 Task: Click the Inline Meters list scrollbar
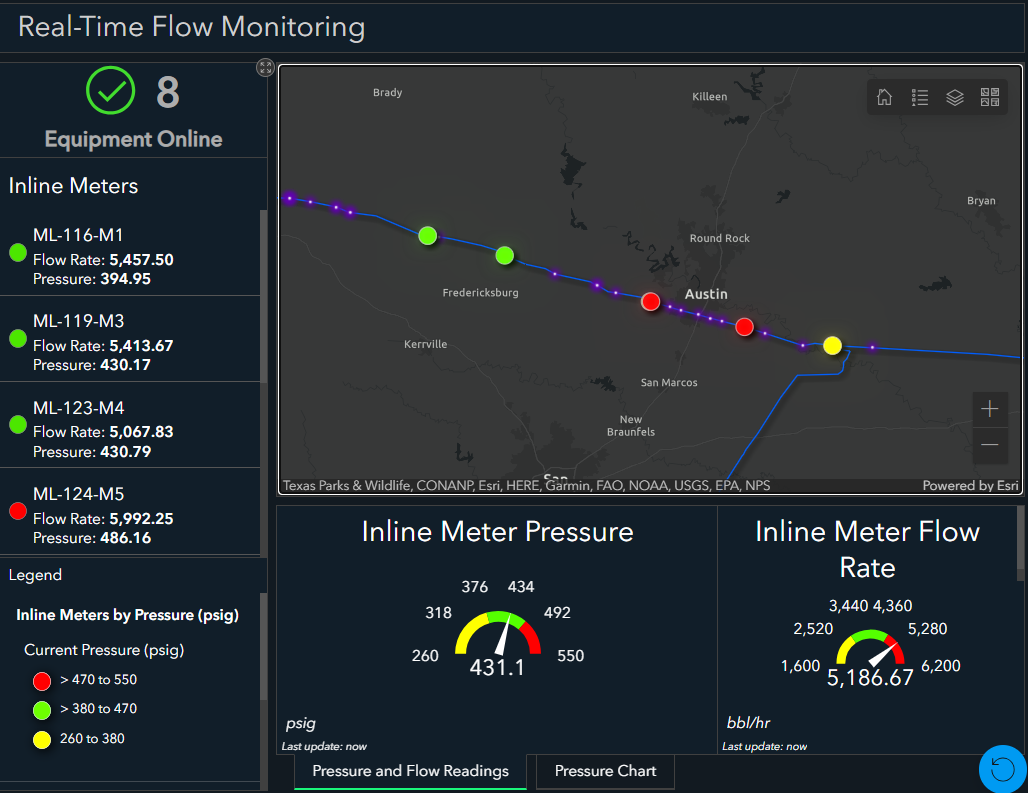(264, 296)
